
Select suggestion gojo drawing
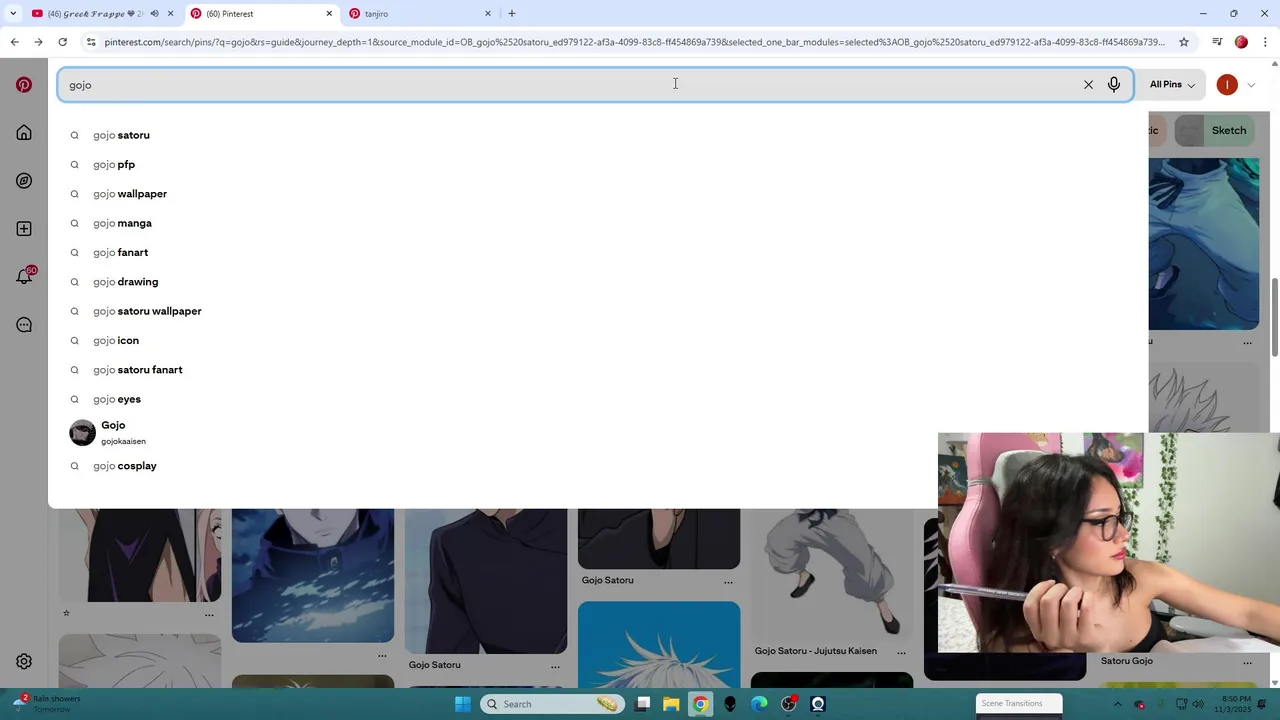tap(125, 282)
